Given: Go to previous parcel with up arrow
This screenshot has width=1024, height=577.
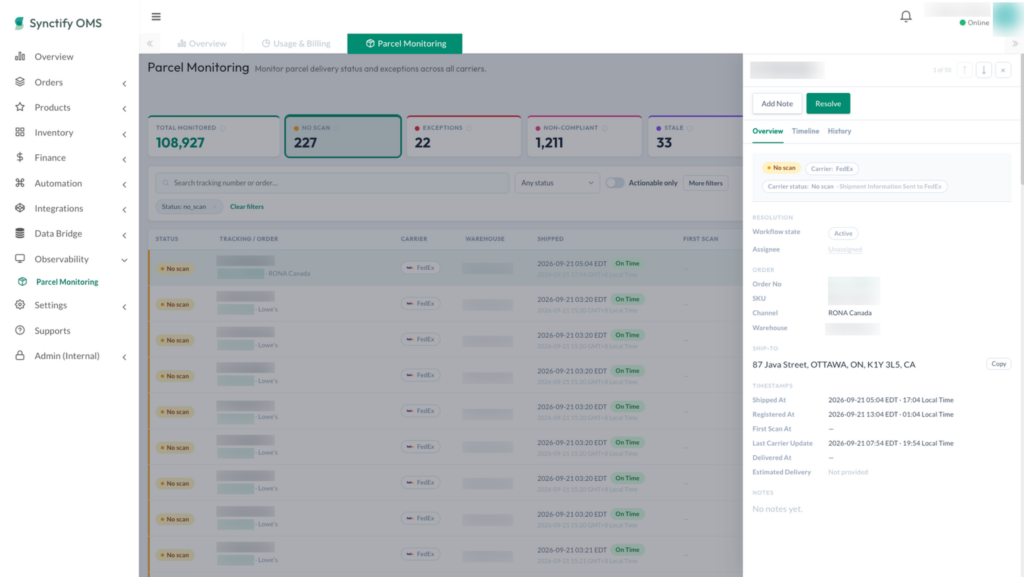Looking at the screenshot, I should (965, 70).
